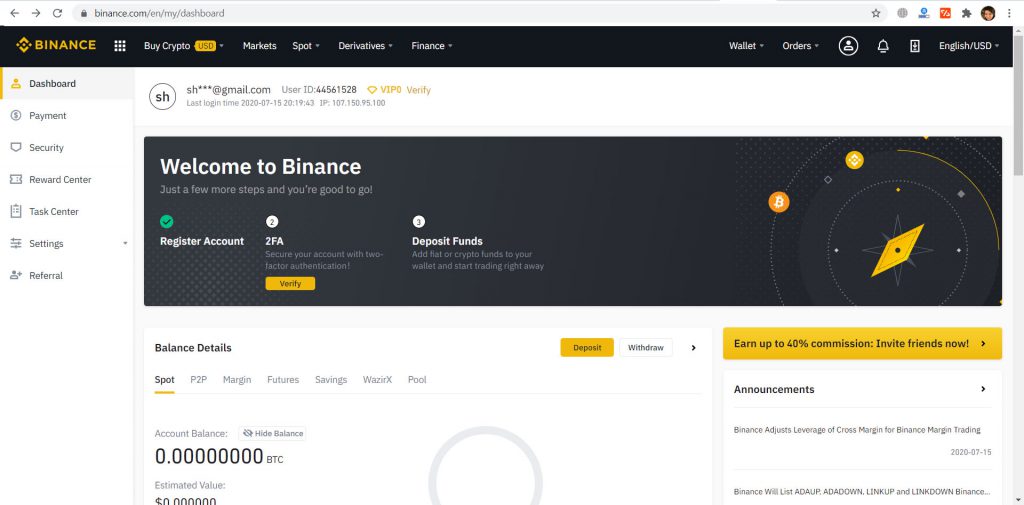Click the Reward Center ticket icon

click(16, 180)
